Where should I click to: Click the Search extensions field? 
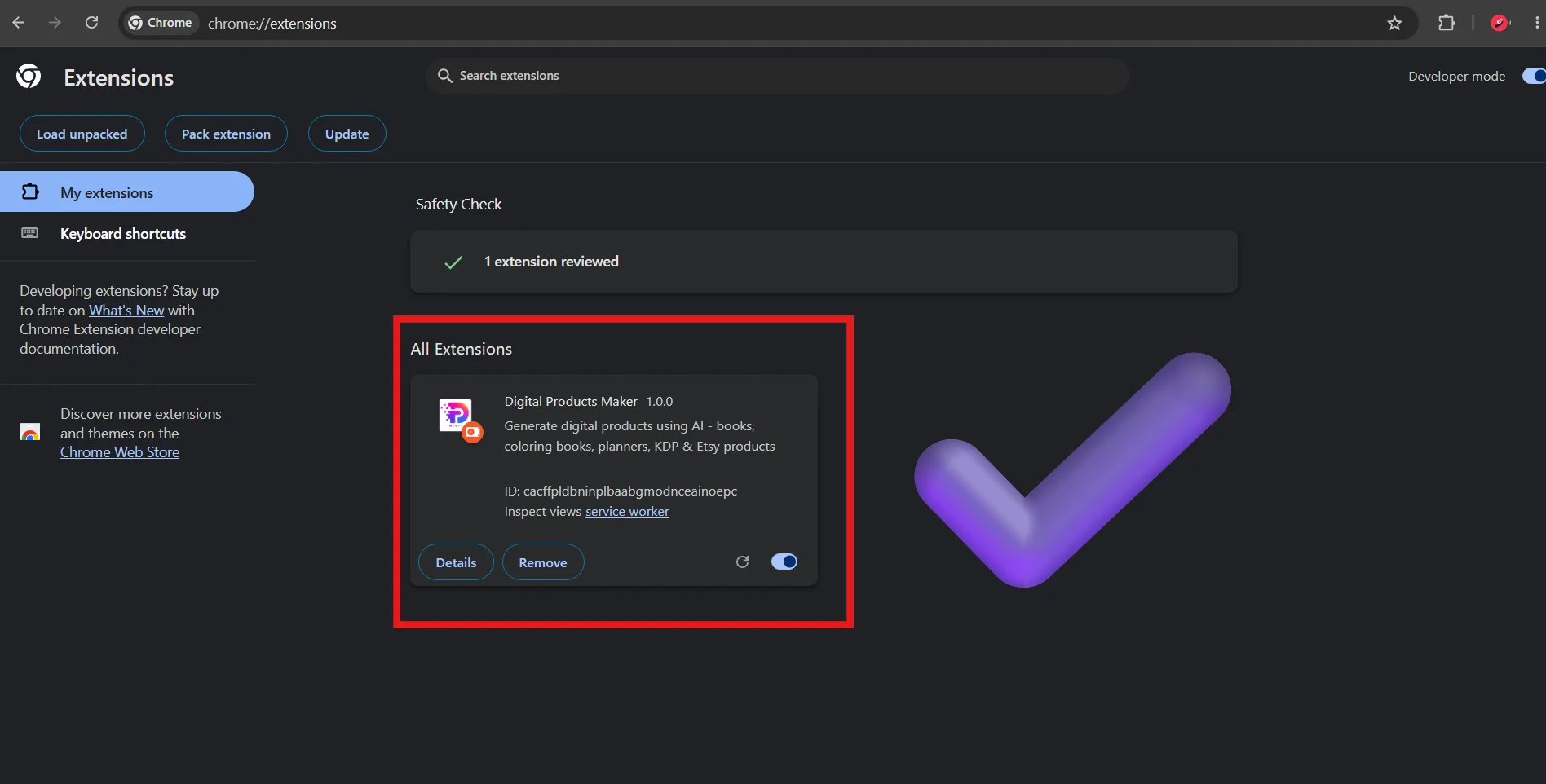tap(777, 76)
